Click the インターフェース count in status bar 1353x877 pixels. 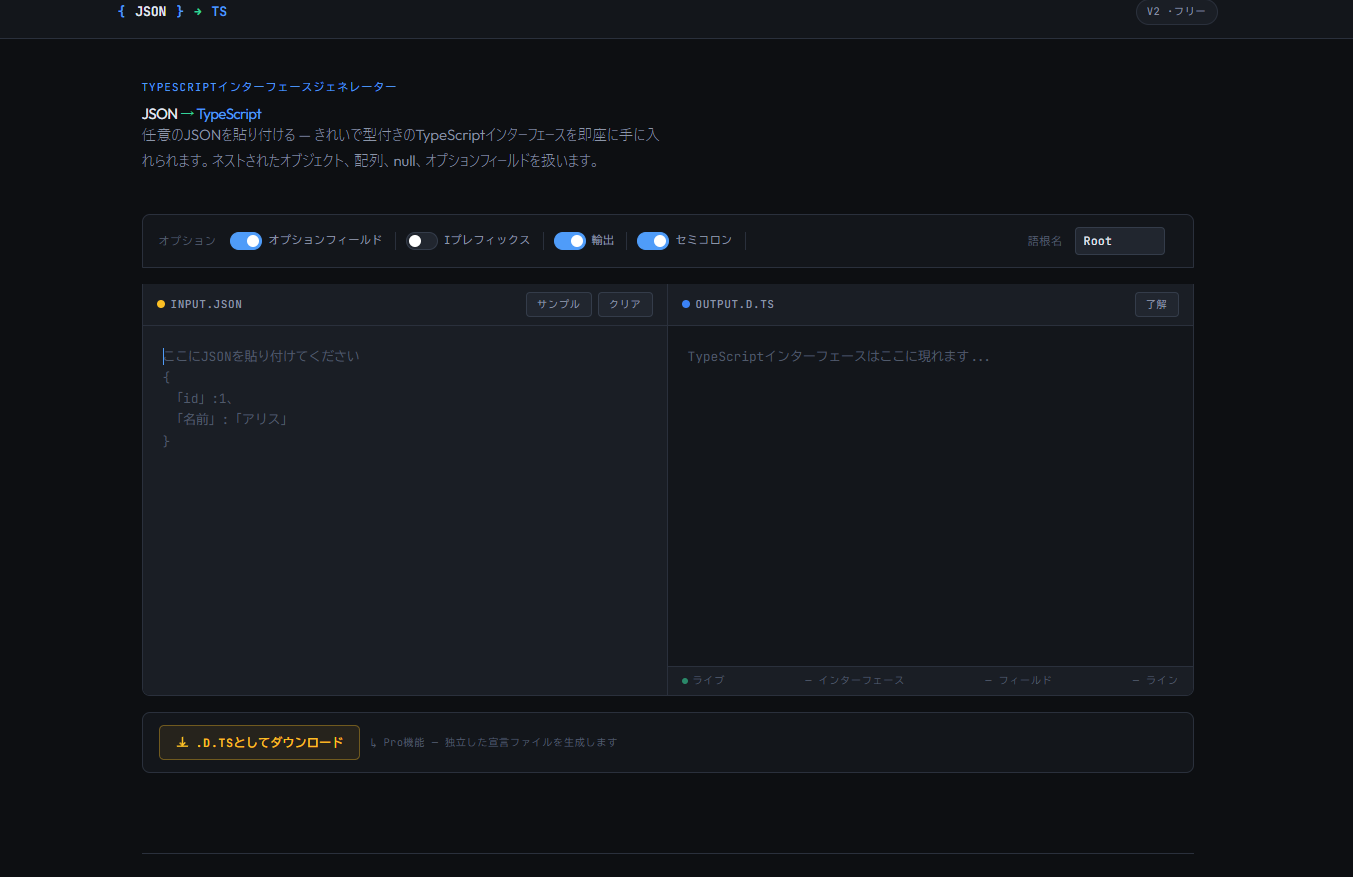pos(854,681)
